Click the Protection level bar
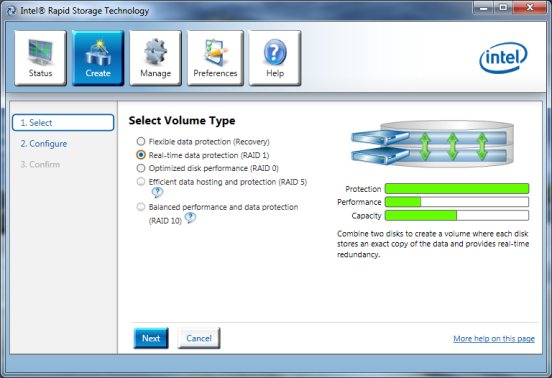Screen dimensions: 552x378 [x=457, y=189]
